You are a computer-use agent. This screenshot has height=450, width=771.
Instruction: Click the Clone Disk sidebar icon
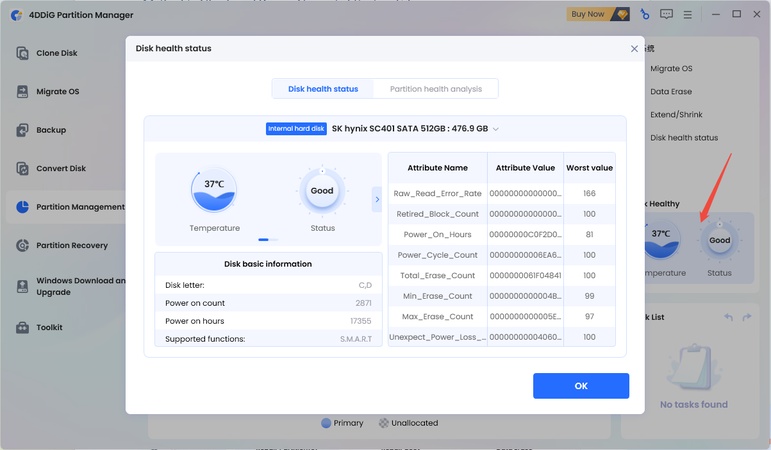point(22,53)
